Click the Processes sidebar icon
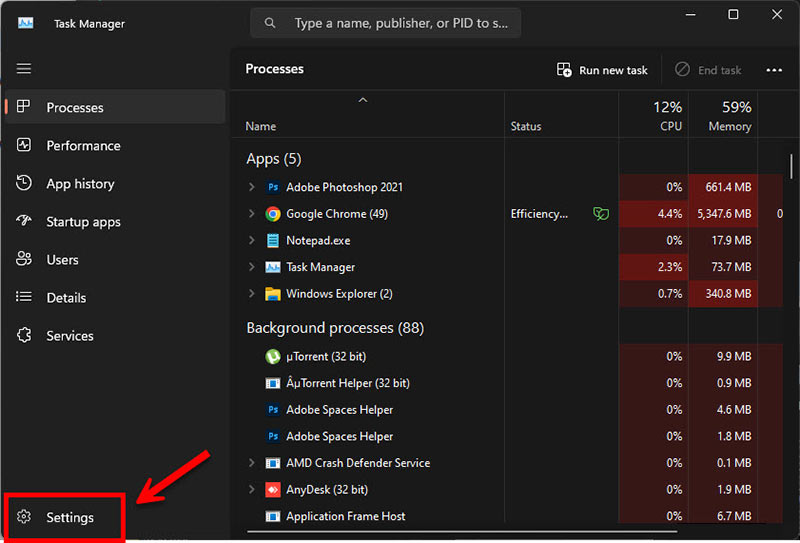This screenshot has width=800, height=543. point(23,107)
